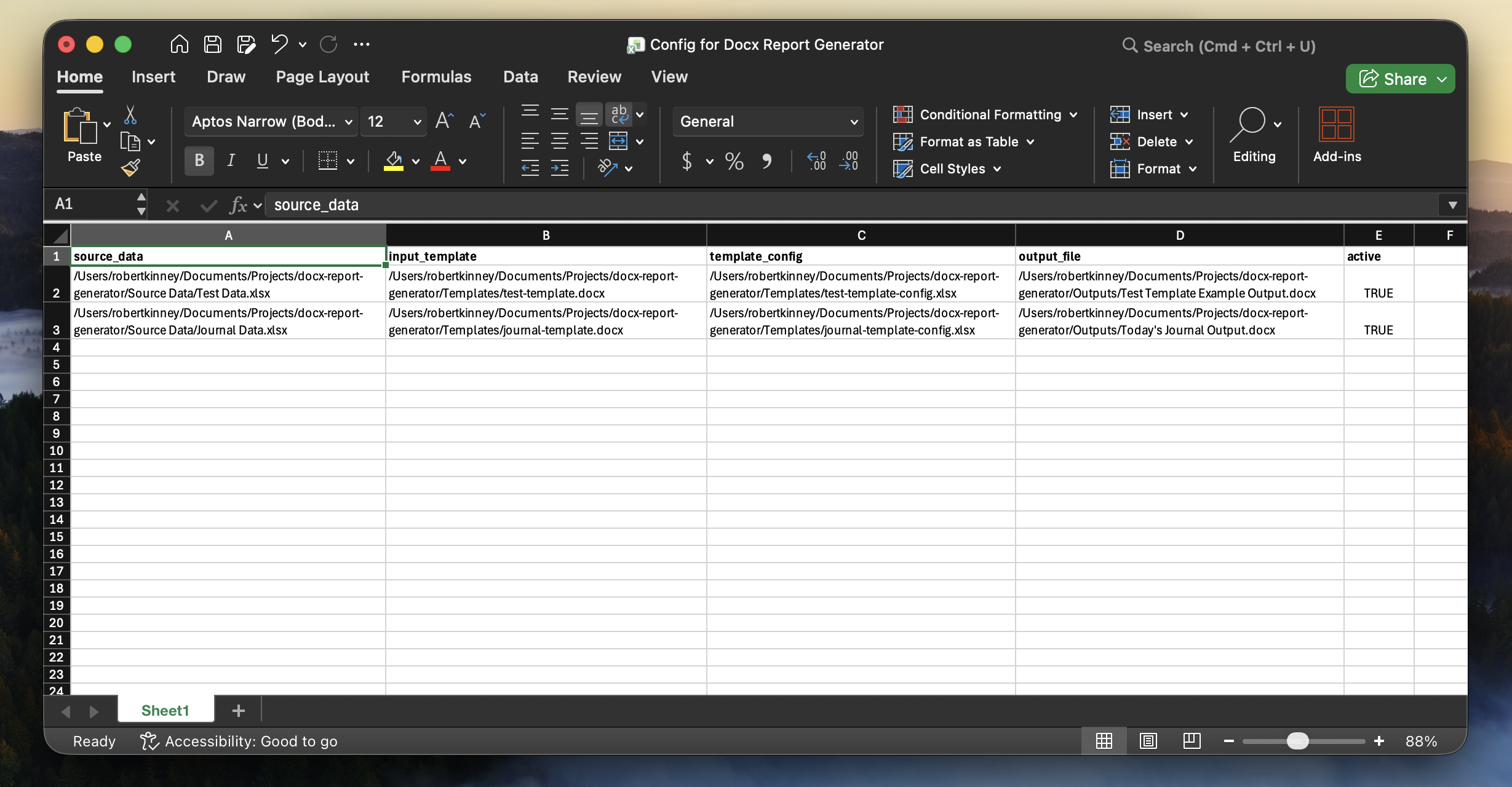Screen dimensions: 1512x787
Task: Open the font size dropdown
Action: point(416,121)
